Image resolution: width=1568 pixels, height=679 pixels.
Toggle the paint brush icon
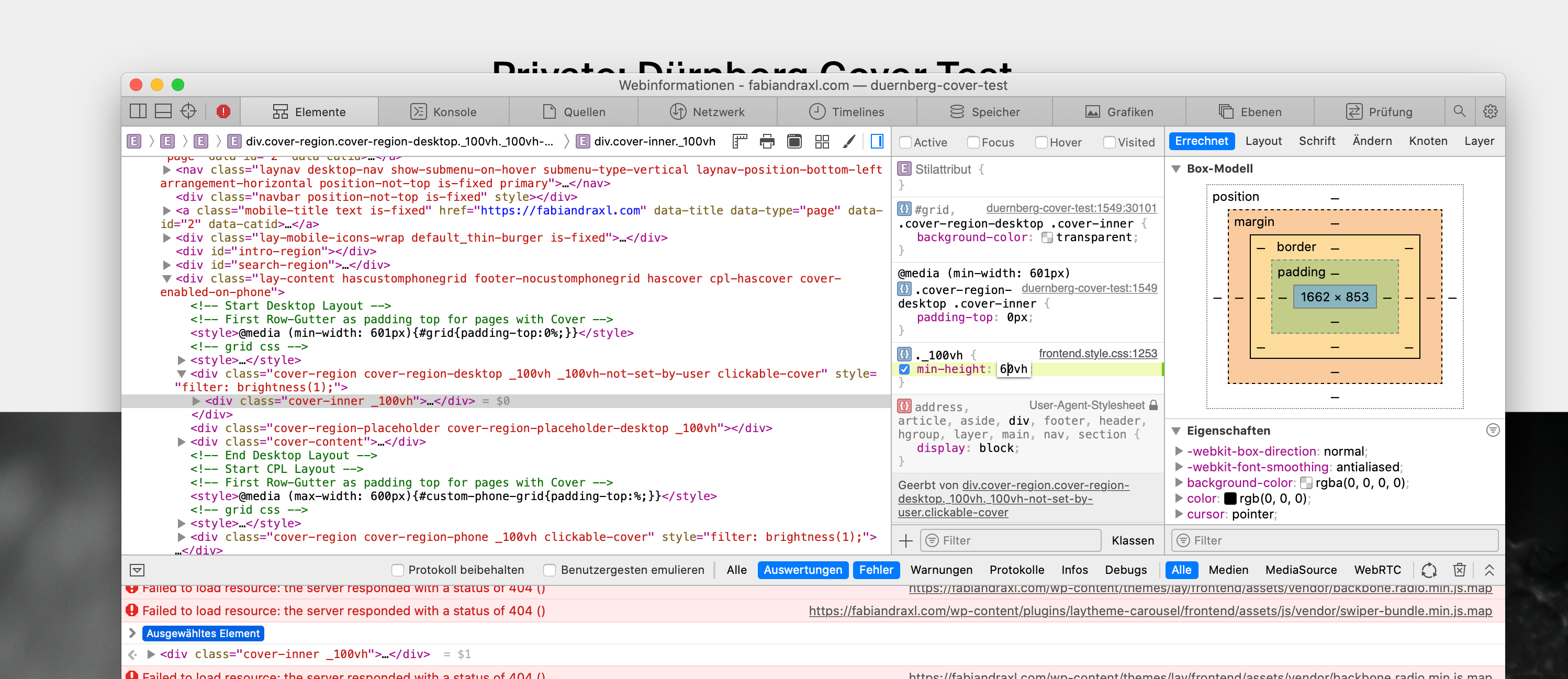pos(848,142)
